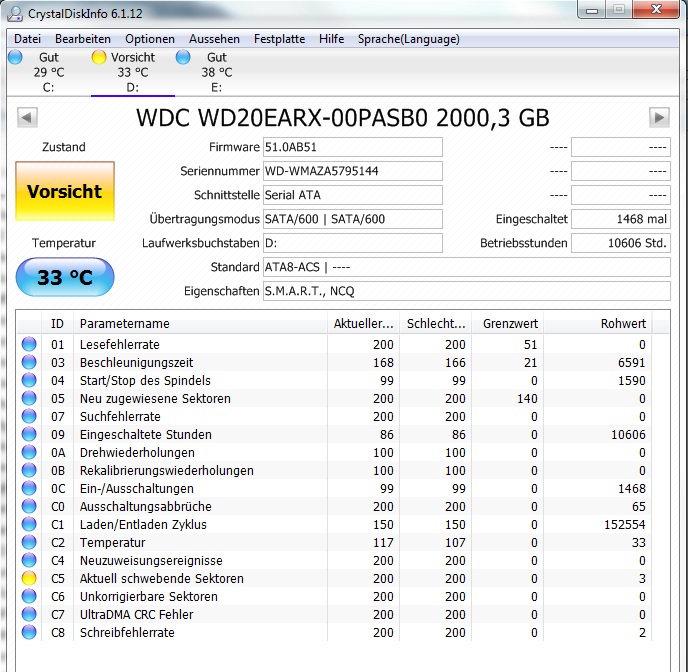
Task: Select Laden/Entladen Zyklus raw value 152554
Action: [x=625, y=525]
